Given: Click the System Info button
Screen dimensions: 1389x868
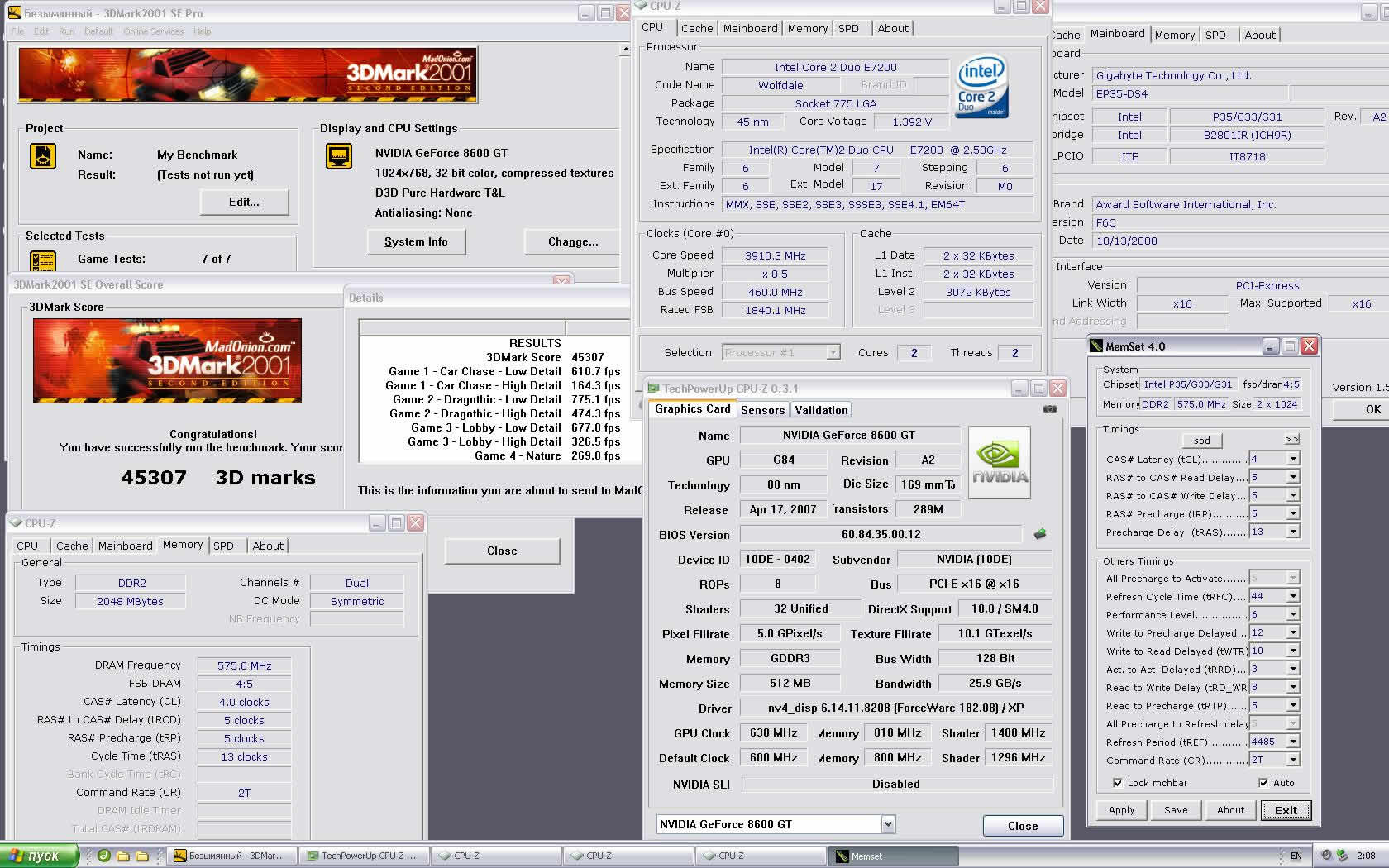Looking at the screenshot, I should (x=416, y=241).
